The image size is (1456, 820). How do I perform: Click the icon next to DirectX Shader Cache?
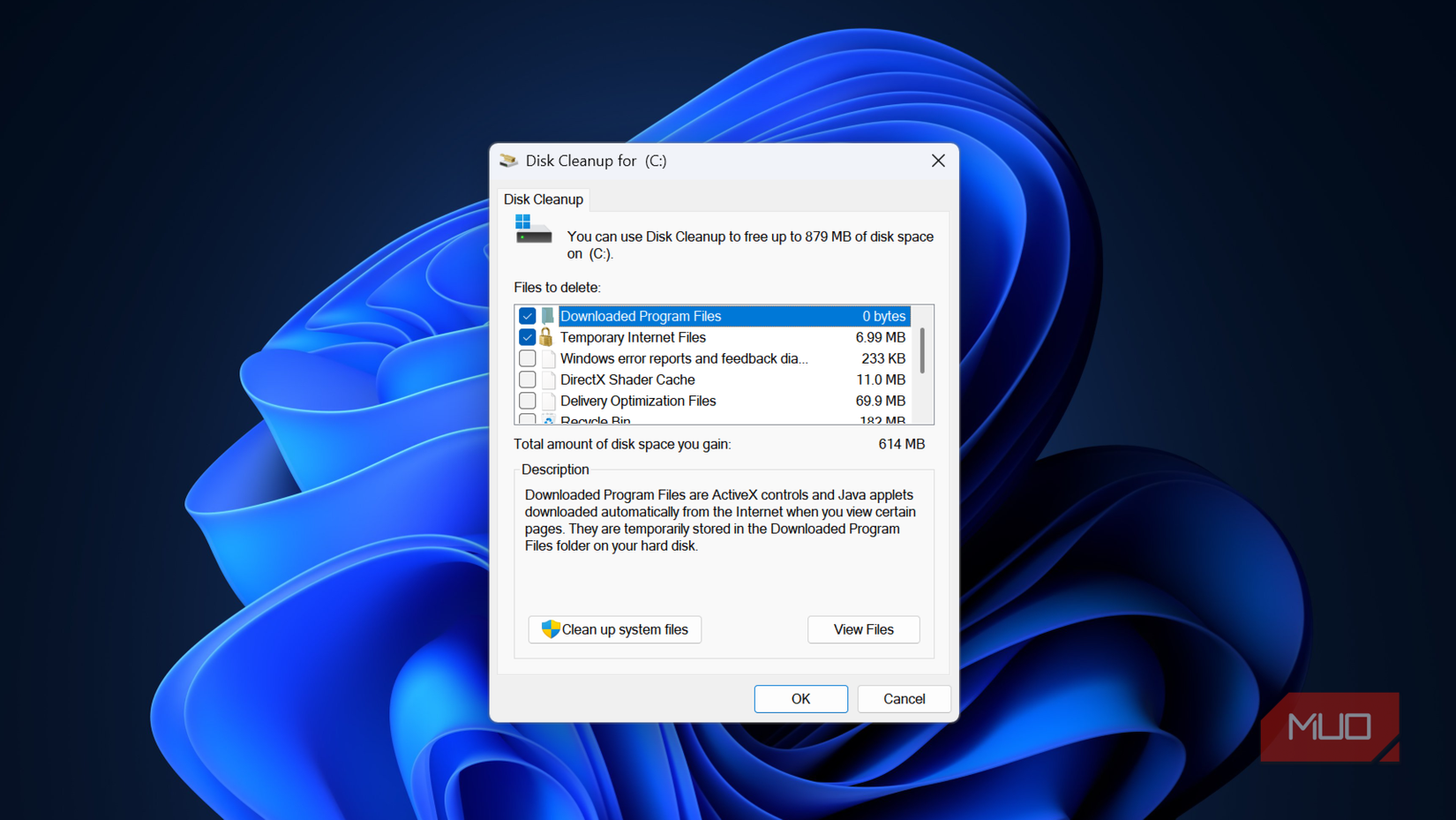click(547, 380)
